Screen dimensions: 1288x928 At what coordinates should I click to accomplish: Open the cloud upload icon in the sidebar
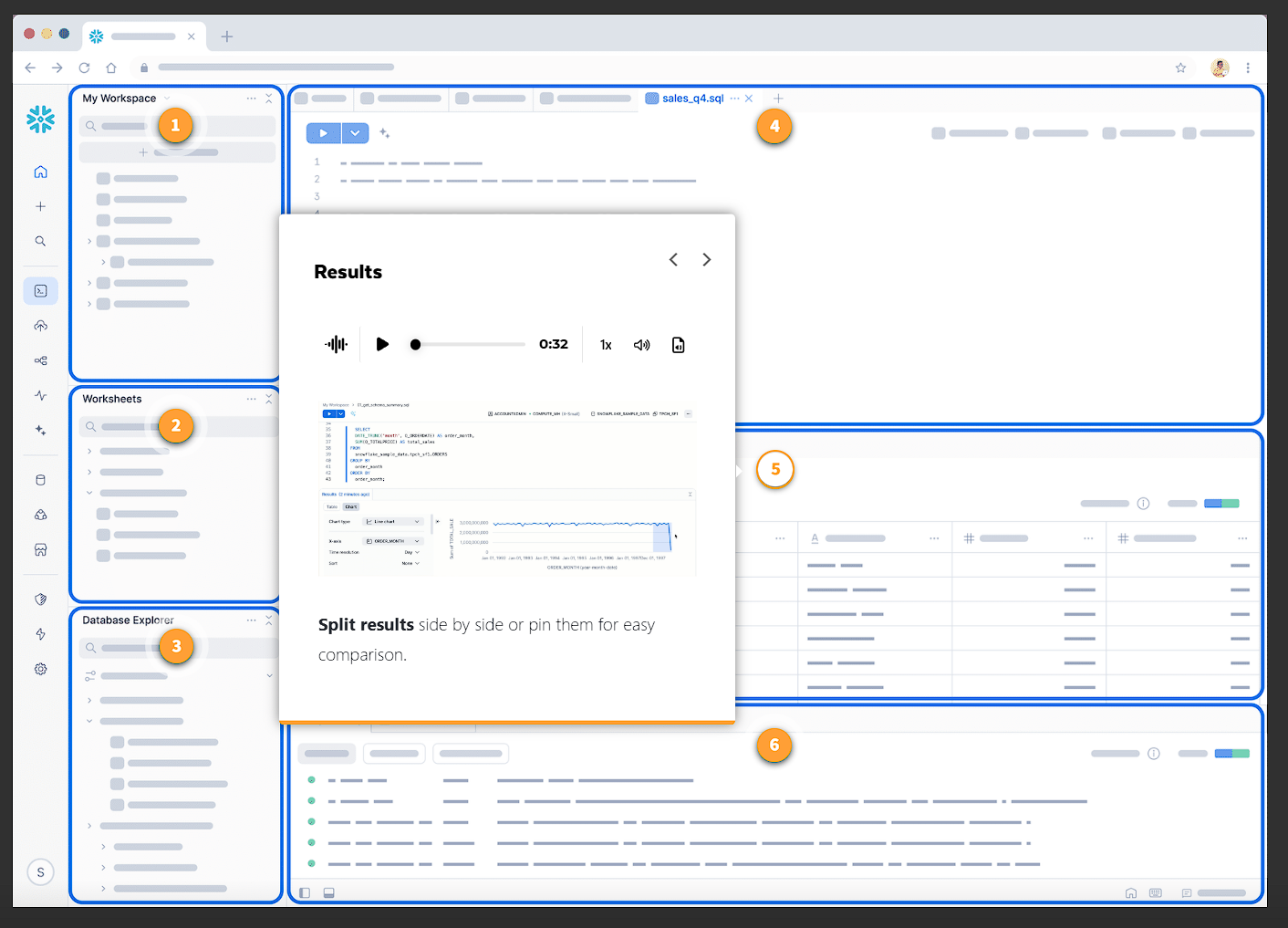(40, 326)
